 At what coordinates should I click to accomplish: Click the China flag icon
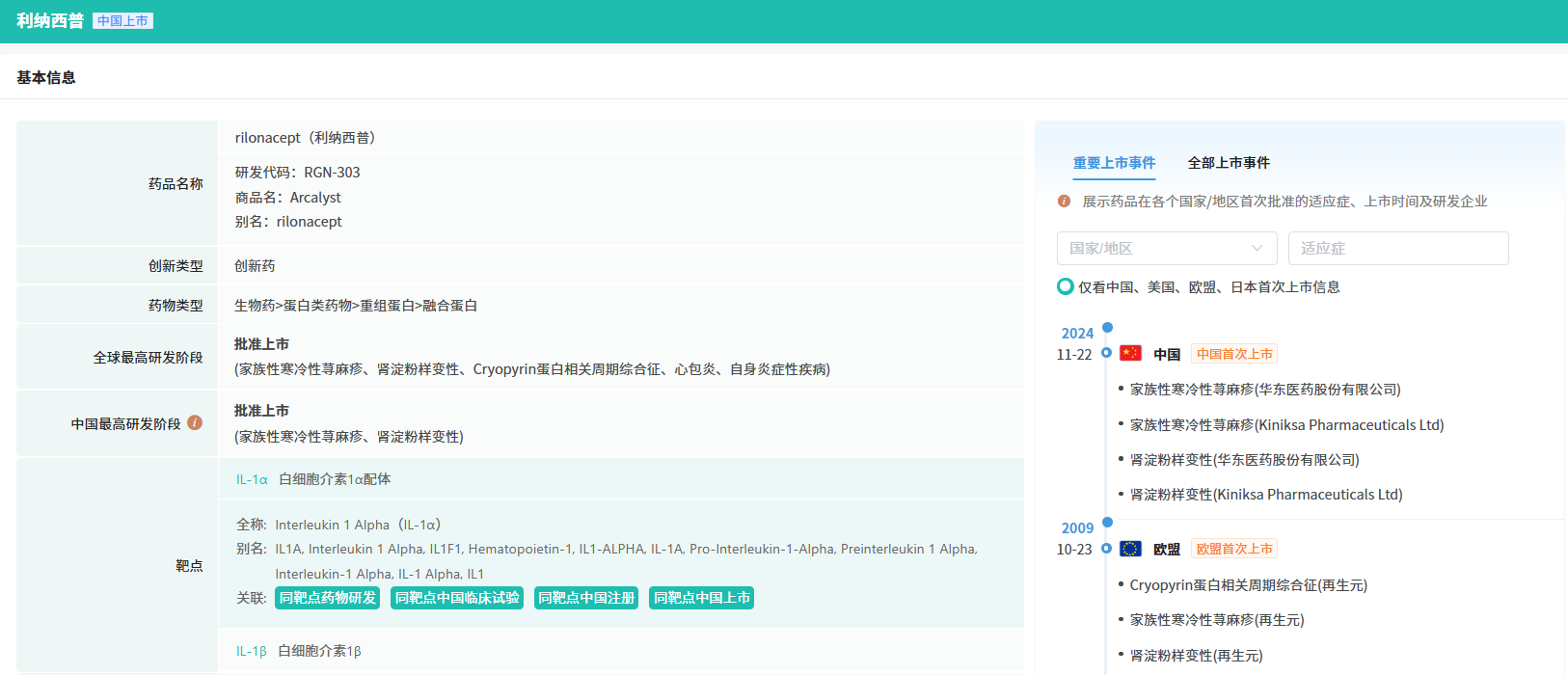pos(1130,354)
